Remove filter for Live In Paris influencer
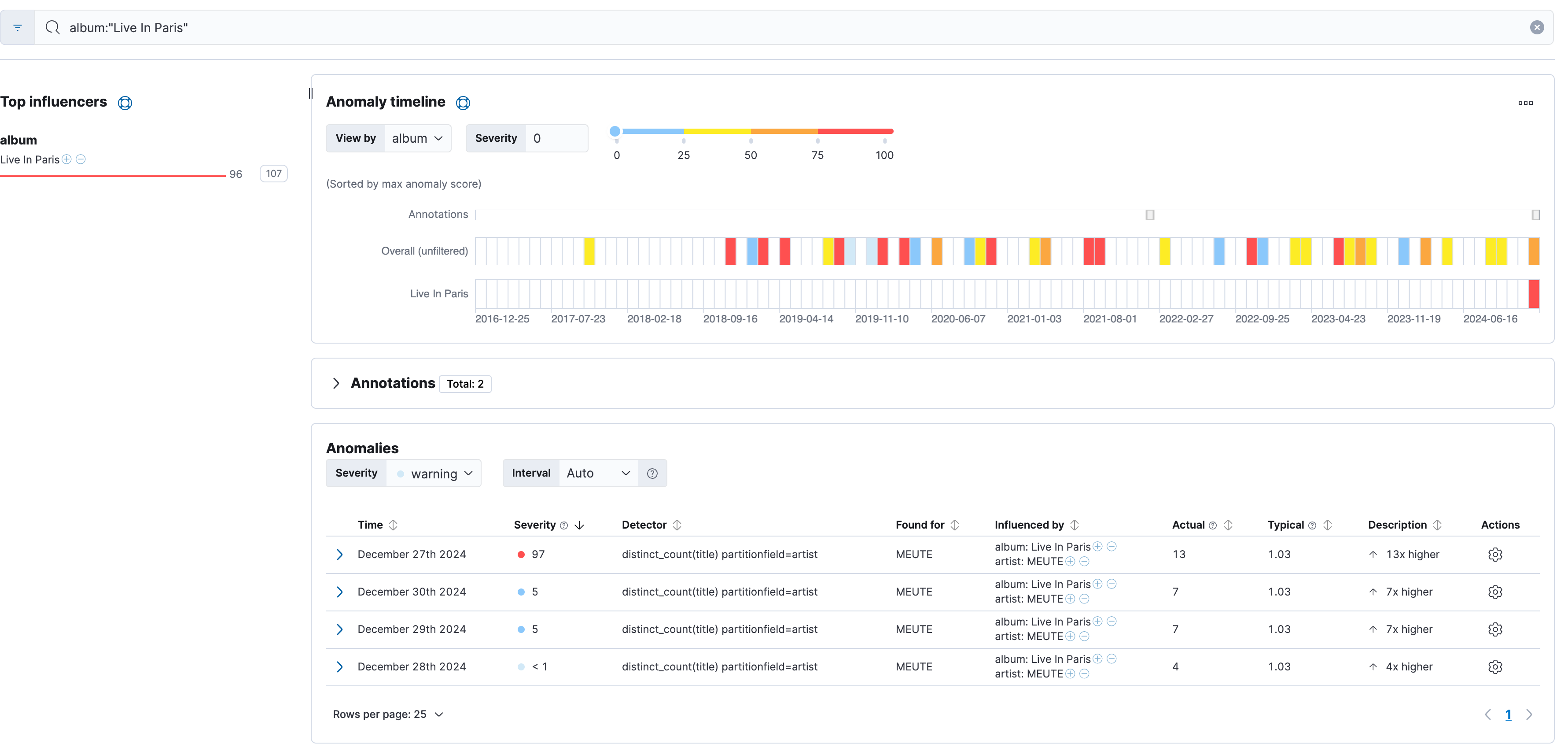 (x=81, y=159)
